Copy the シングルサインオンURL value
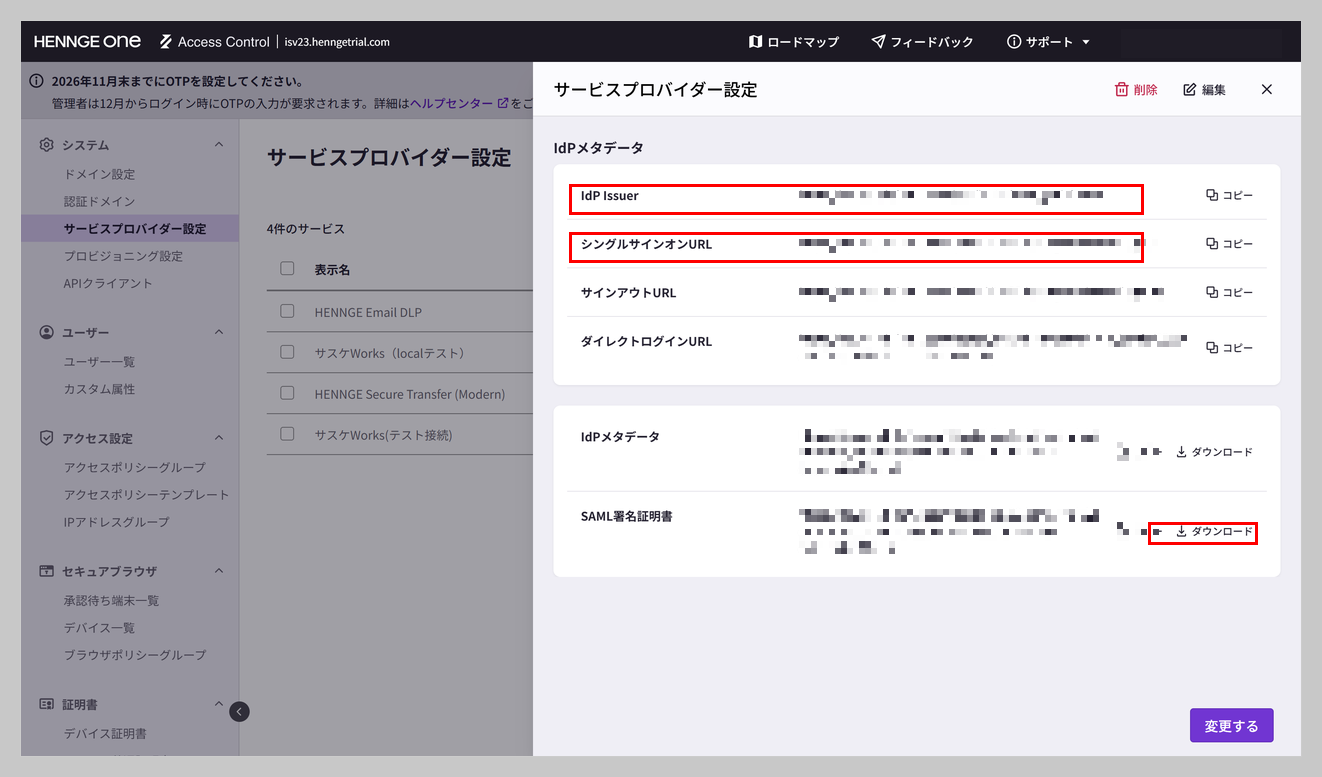1322x777 pixels. point(1229,244)
